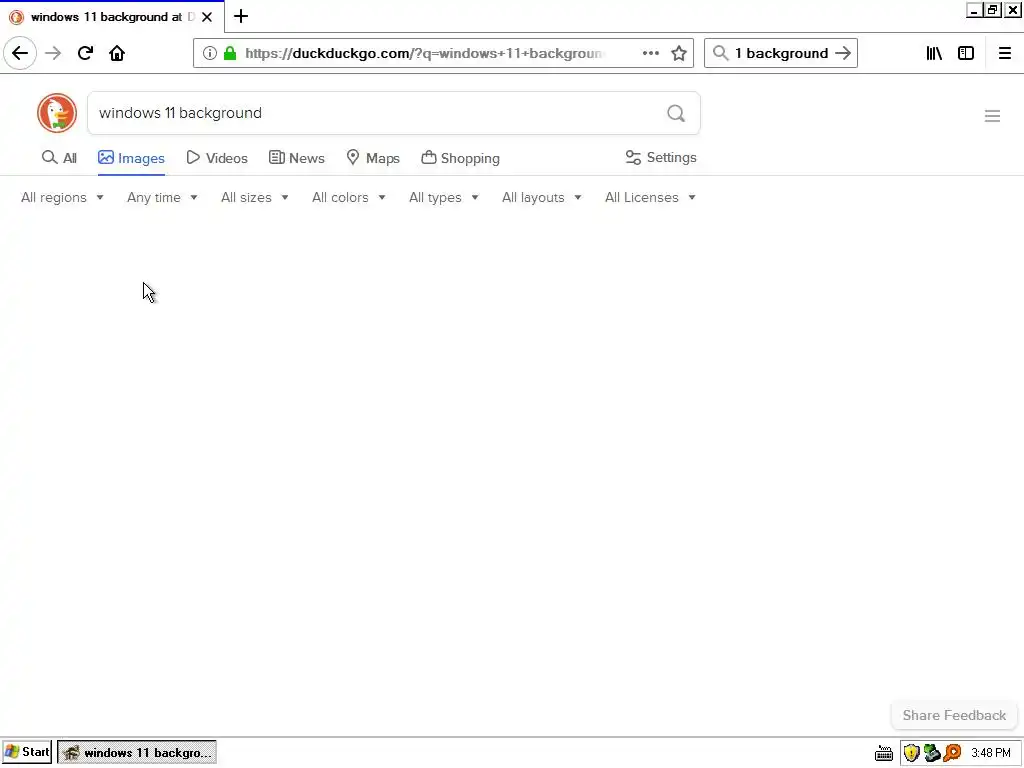
Task: Submit the browser search bar arrow
Action: (x=843, y=53)
